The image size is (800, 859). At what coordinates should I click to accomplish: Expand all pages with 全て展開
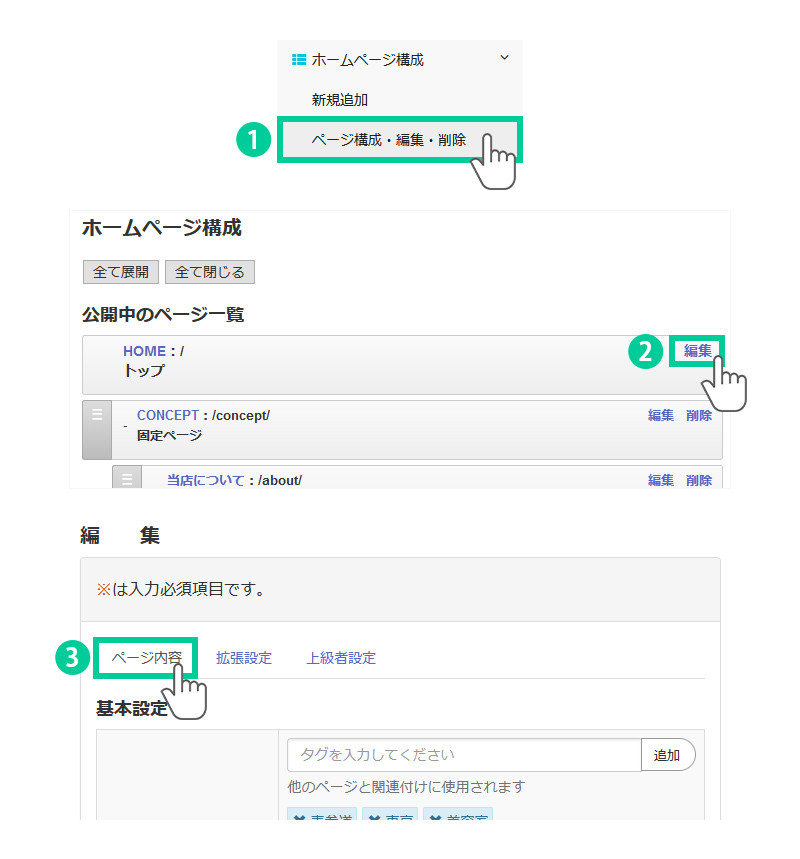(x=120, y=272)
